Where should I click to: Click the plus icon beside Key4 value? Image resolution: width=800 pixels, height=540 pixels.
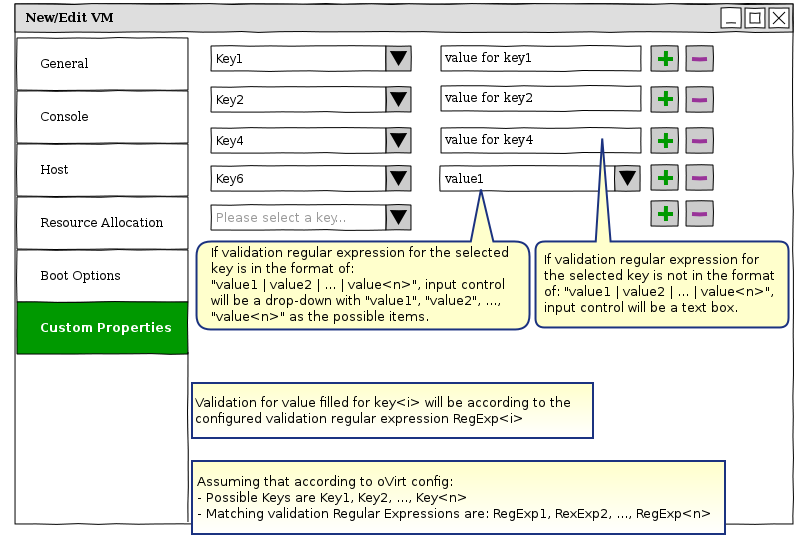click(665, 141)
